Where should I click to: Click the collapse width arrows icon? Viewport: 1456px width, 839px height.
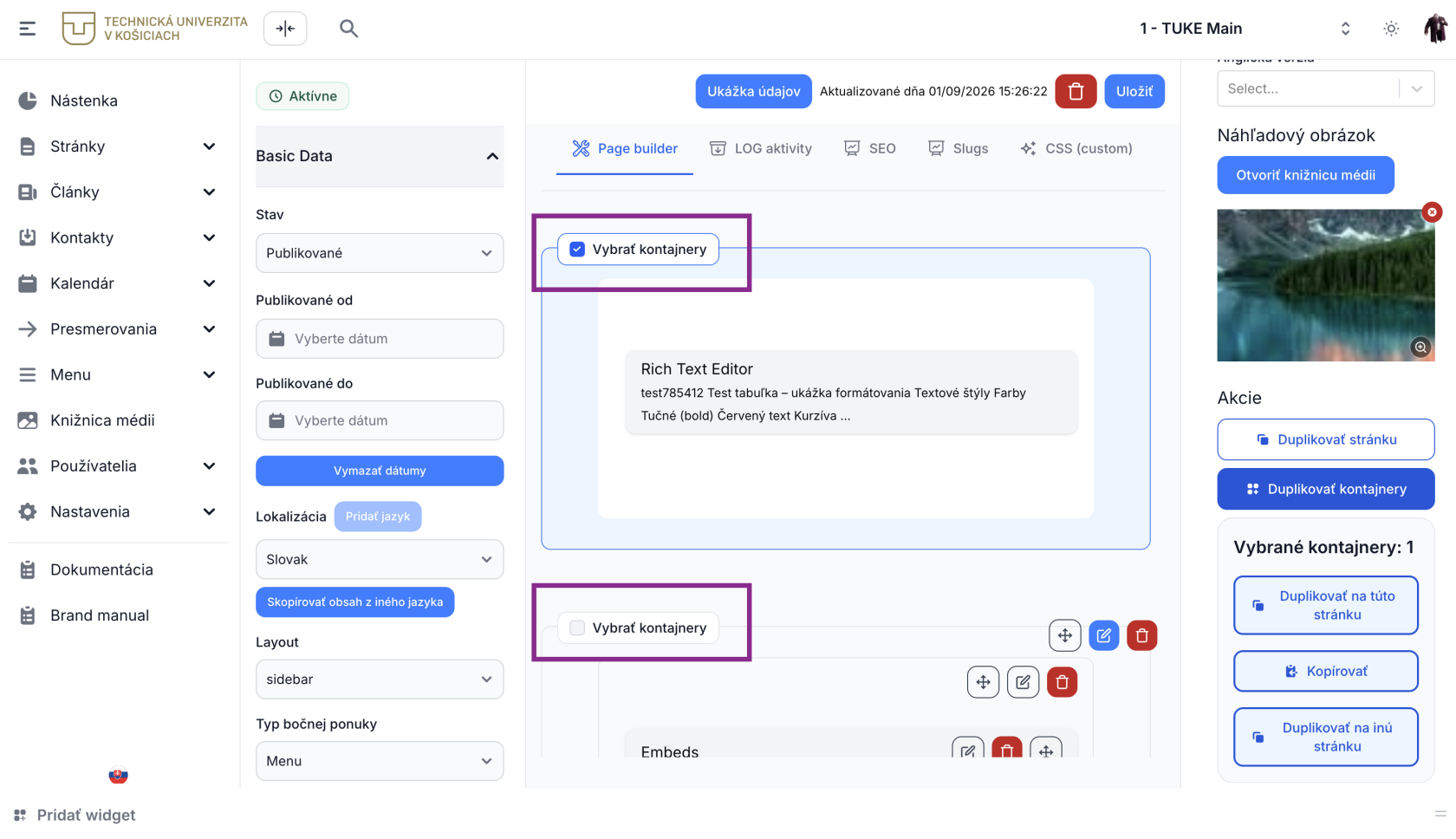(285, 29)
